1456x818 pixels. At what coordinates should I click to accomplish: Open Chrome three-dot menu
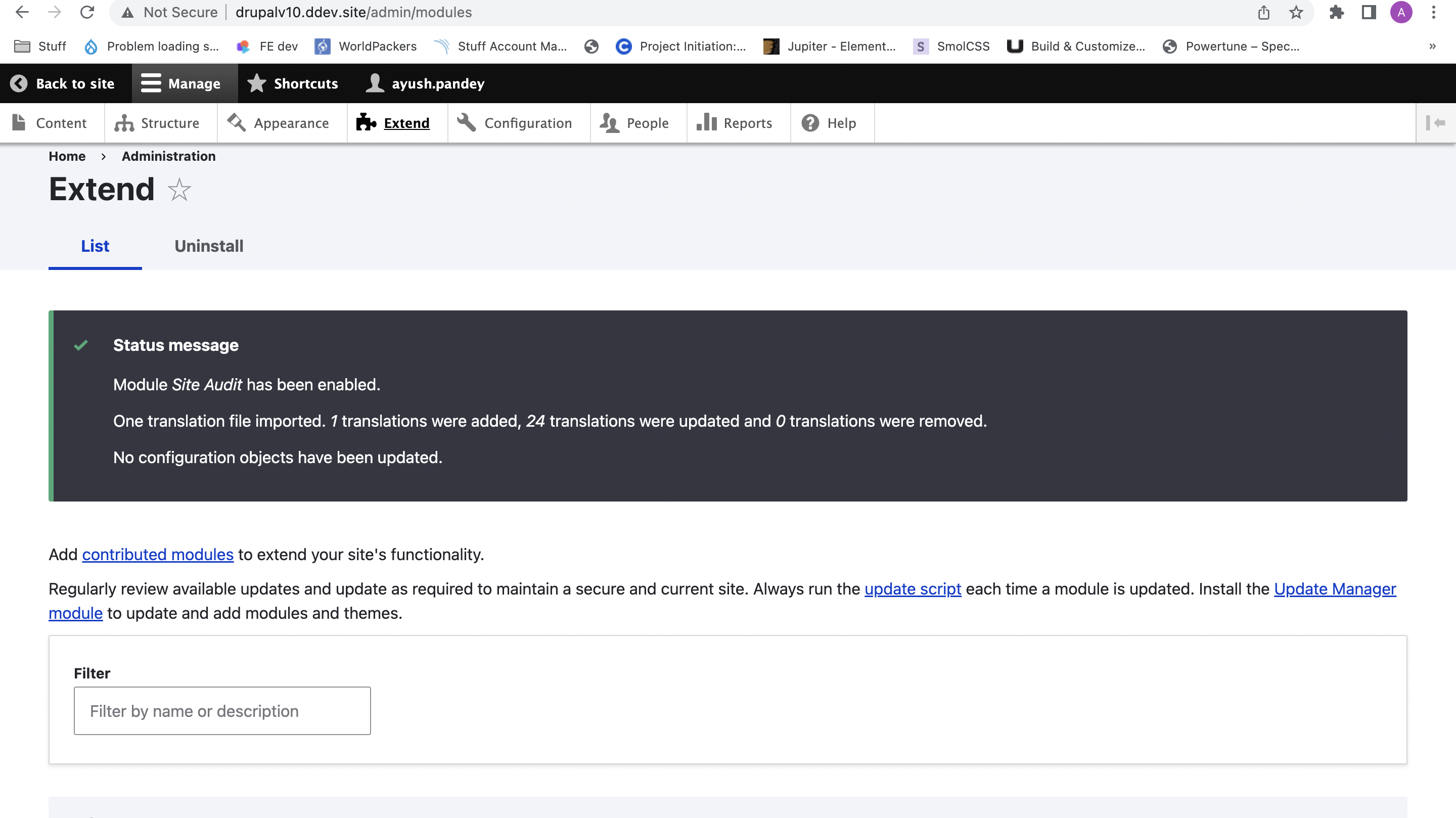[x=1433, y=13]
